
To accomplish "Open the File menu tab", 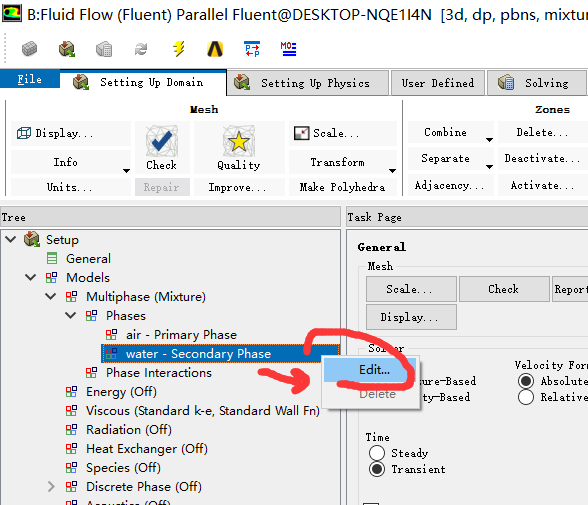I will (30, 79).
